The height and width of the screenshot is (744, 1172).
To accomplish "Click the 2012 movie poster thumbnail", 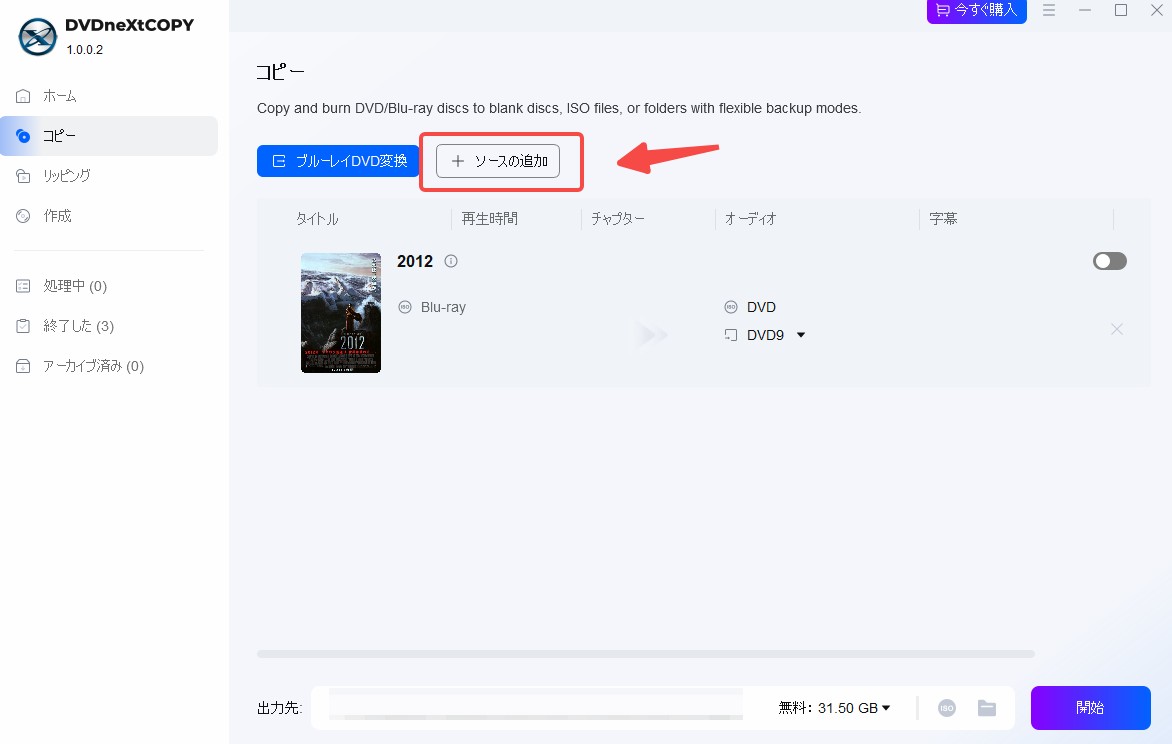I will [x=341, y=313].
